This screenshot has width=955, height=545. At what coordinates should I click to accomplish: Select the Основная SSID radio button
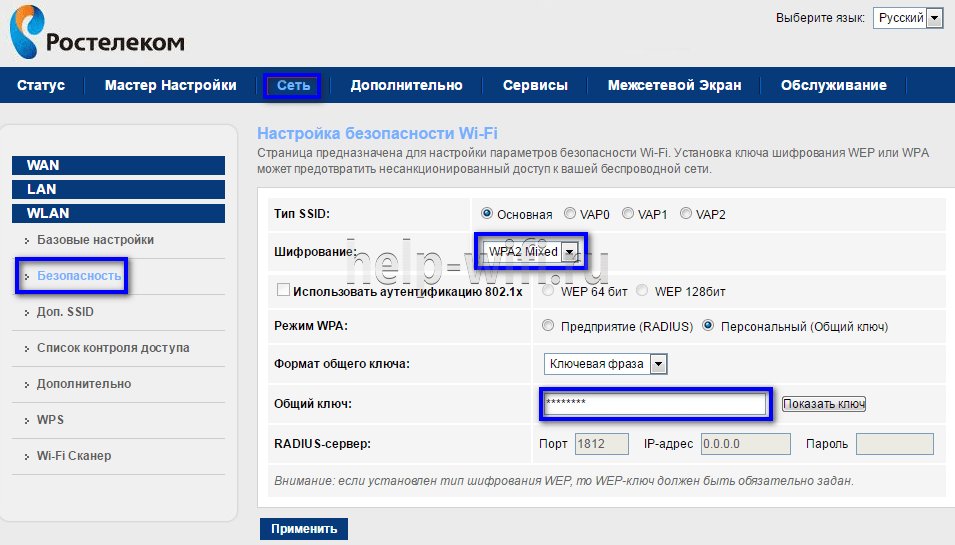point(487,214)
